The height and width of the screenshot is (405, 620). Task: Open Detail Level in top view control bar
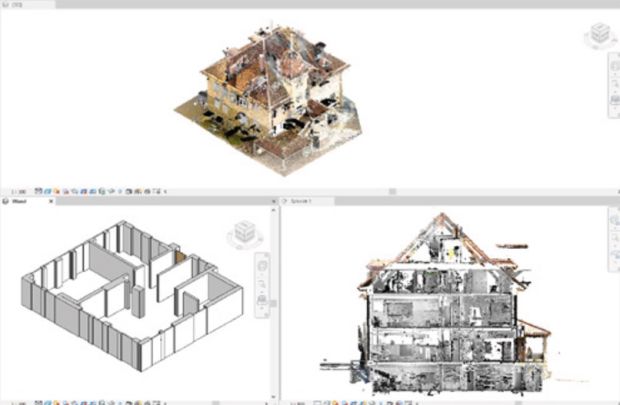tap(38, 191)
